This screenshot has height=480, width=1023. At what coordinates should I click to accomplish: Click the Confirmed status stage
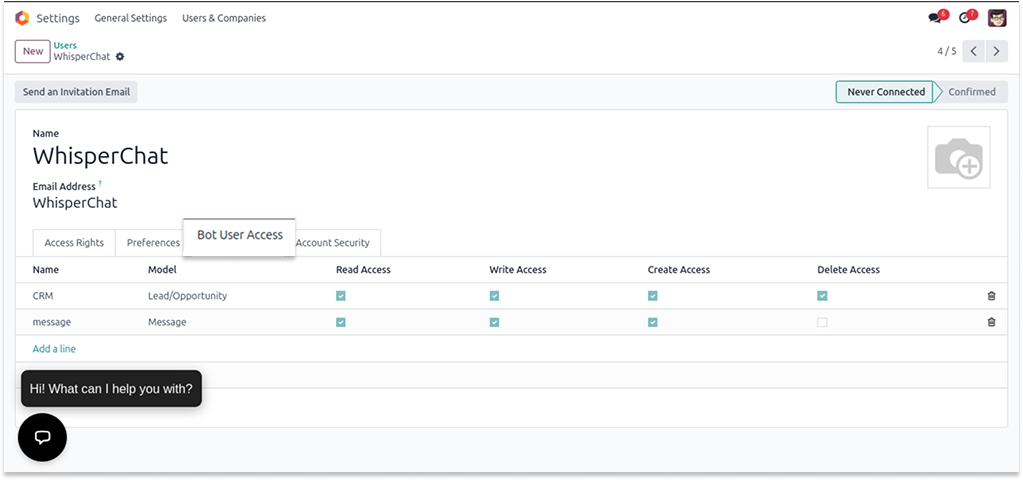[972, 92]
